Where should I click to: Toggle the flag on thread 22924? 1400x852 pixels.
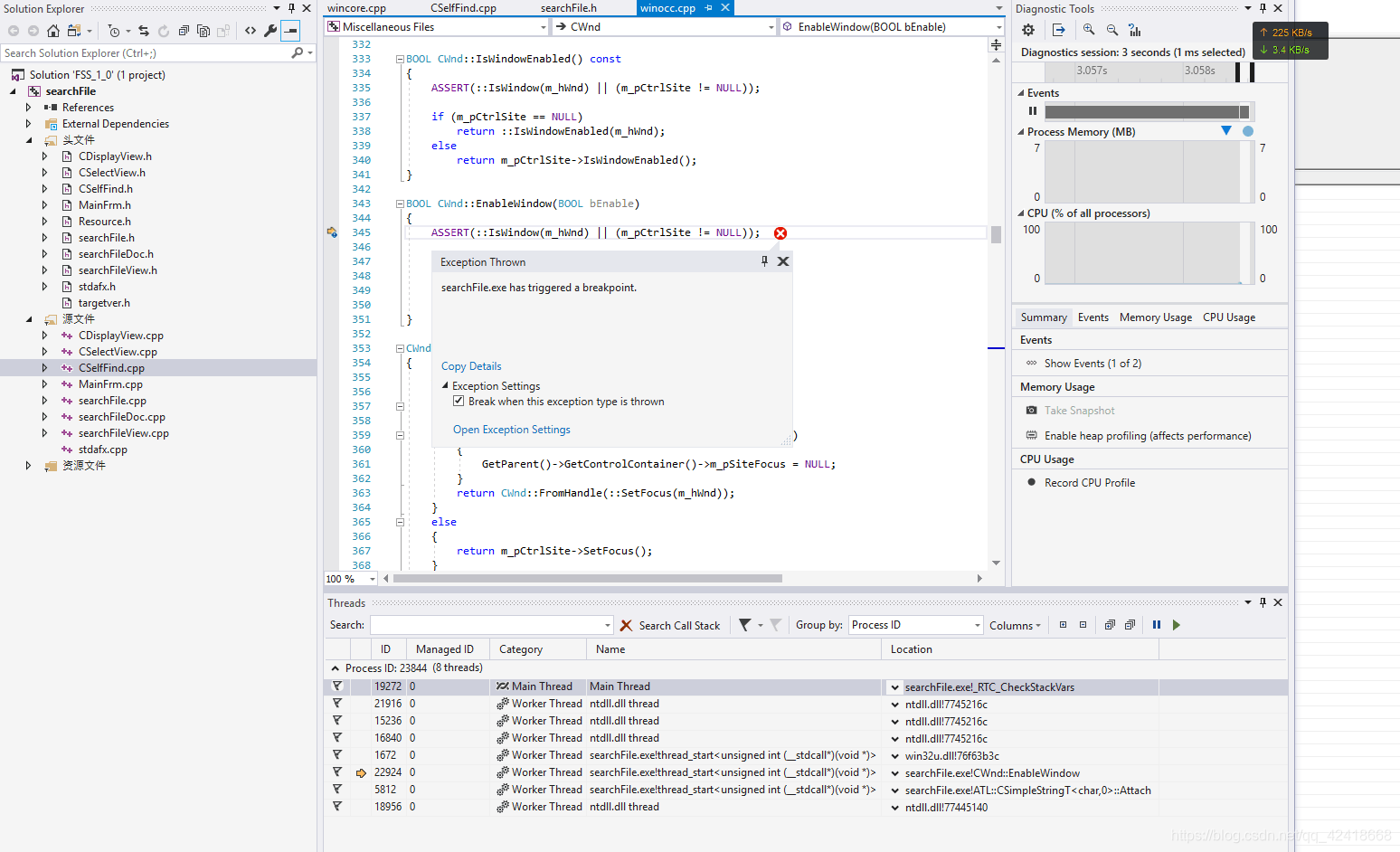pyautogui.click(x=337, y=772)
